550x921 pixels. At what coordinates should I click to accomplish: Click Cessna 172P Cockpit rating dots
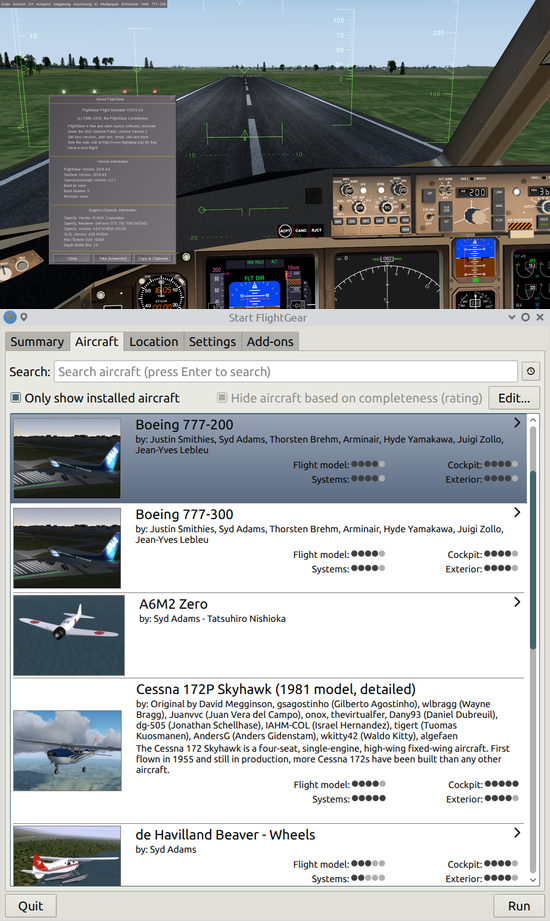pyautogui.click(x=501, y=784)
